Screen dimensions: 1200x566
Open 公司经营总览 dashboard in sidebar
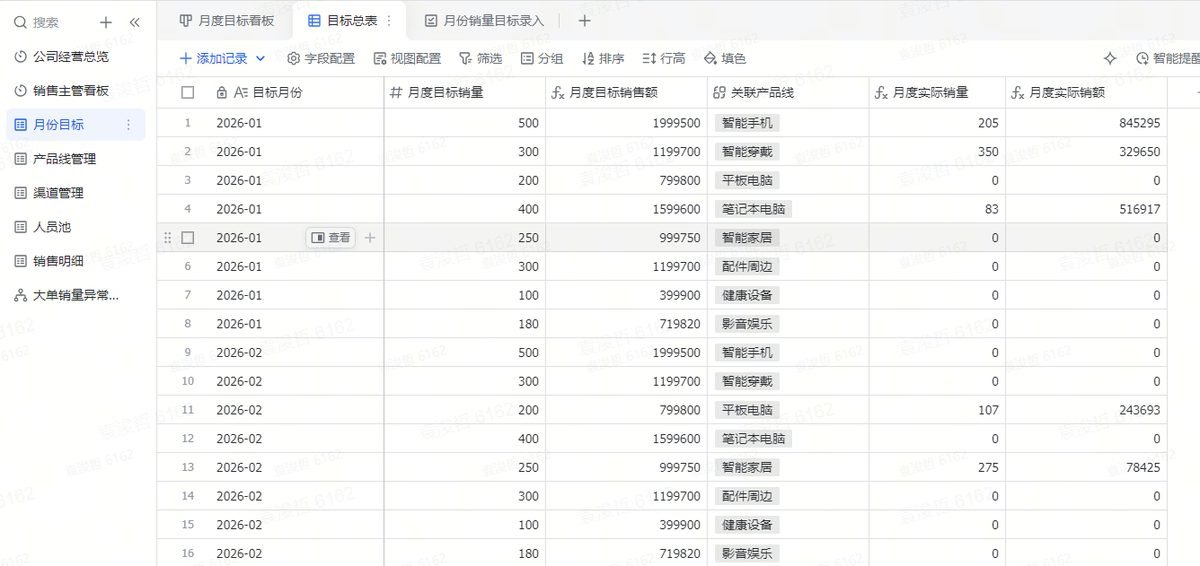(72, 57)
